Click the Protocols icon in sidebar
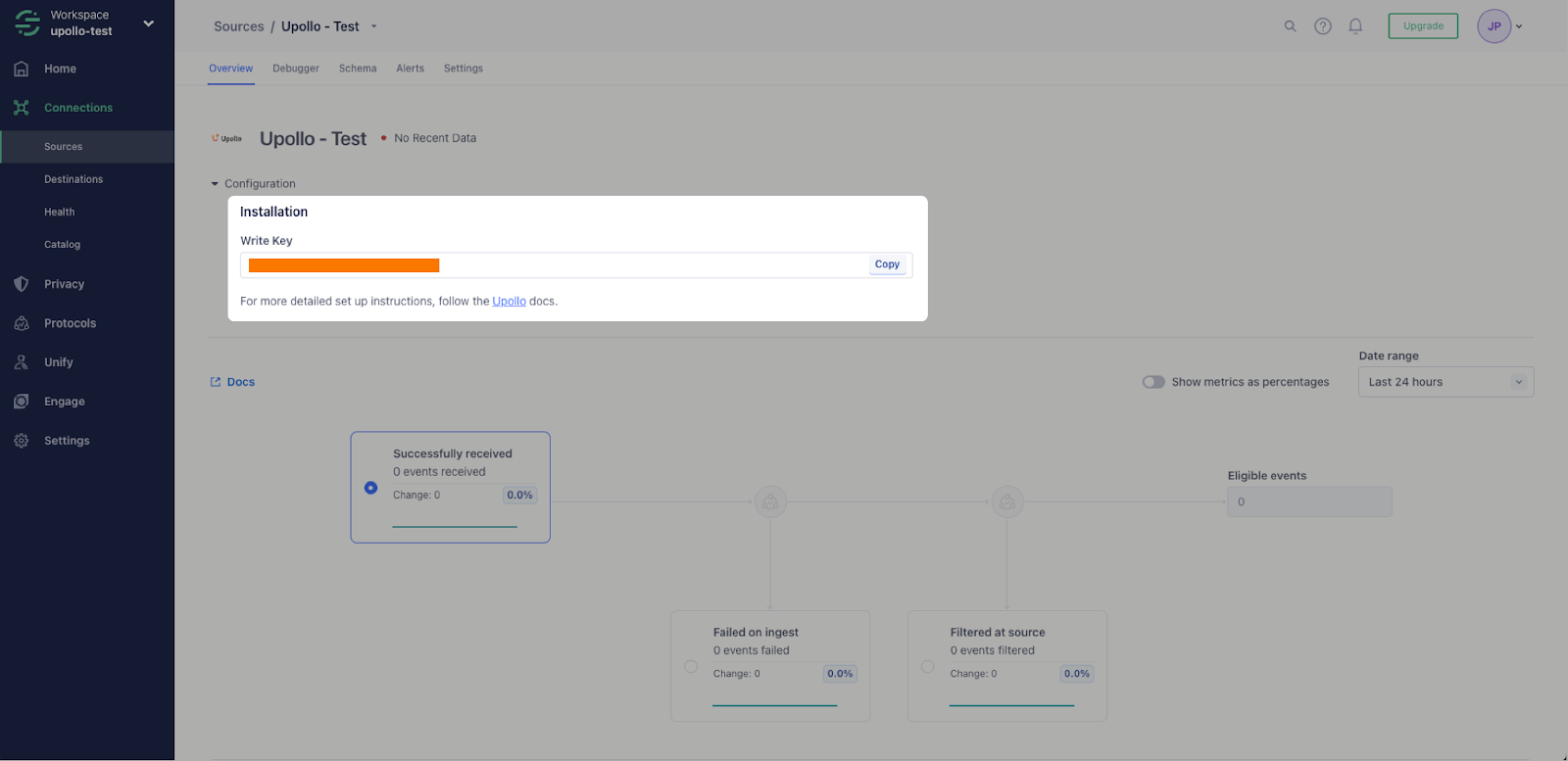 pyautogui.click(x=21, y=323)
